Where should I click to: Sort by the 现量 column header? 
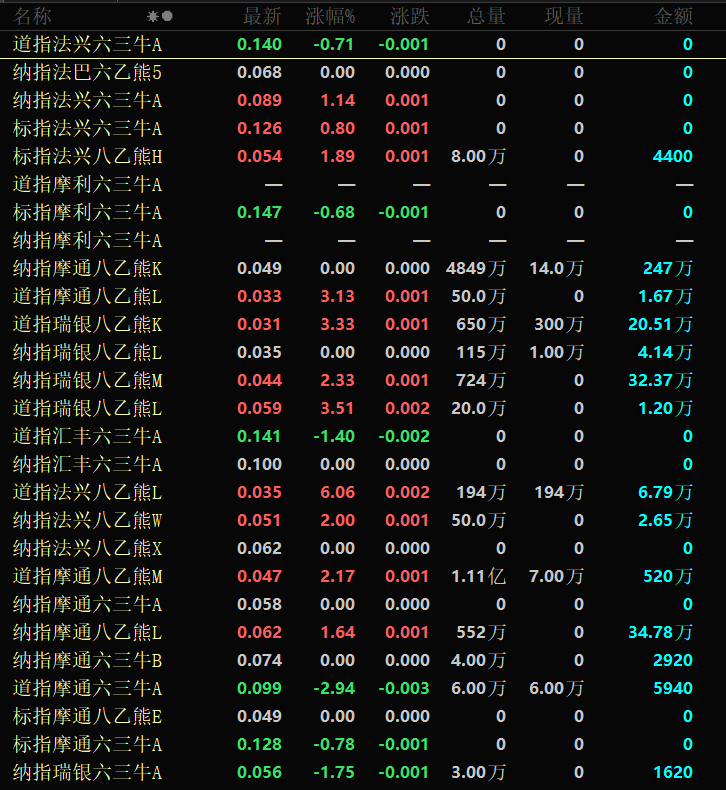[564, 17]
